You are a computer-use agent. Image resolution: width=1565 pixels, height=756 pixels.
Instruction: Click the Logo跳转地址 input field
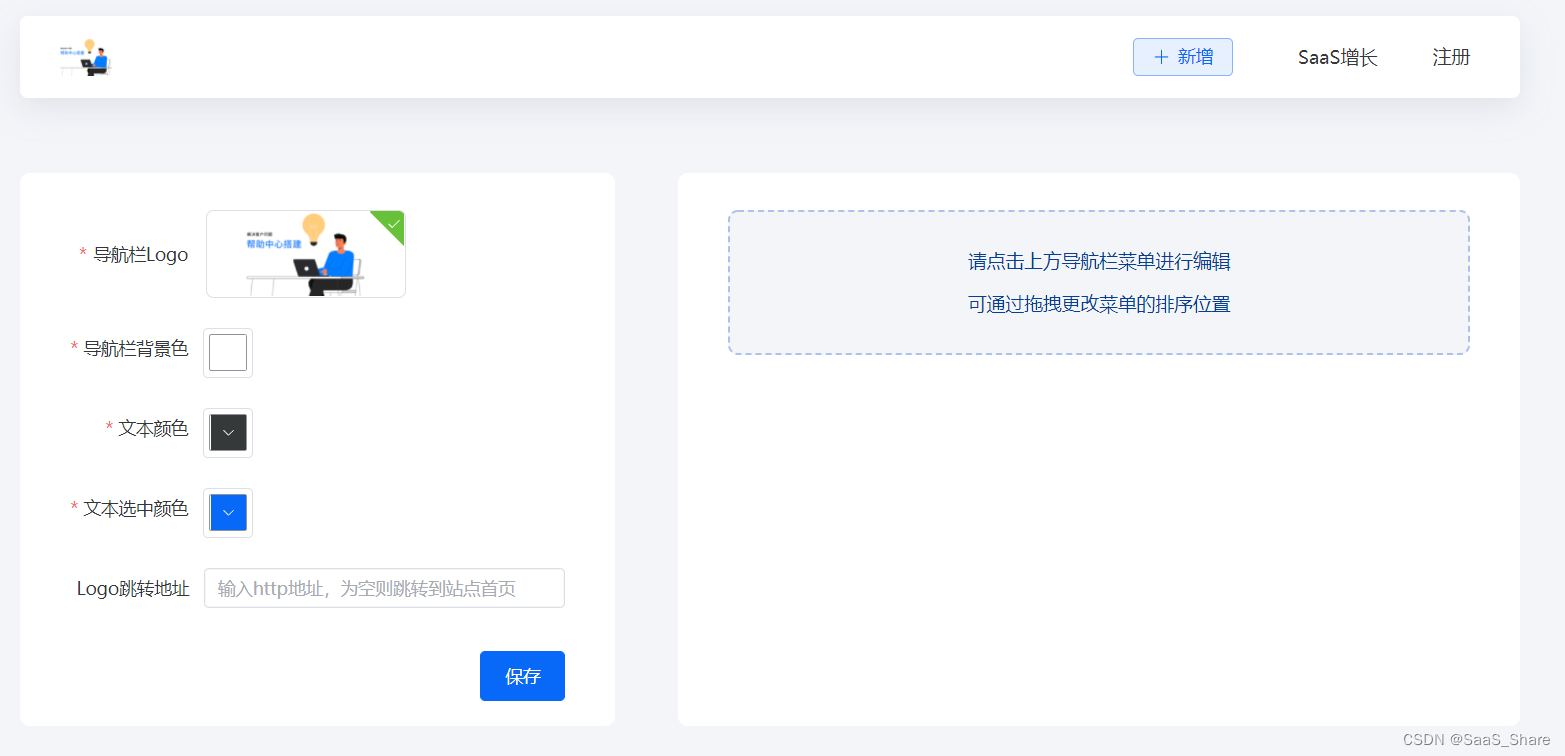pos(384,588)
